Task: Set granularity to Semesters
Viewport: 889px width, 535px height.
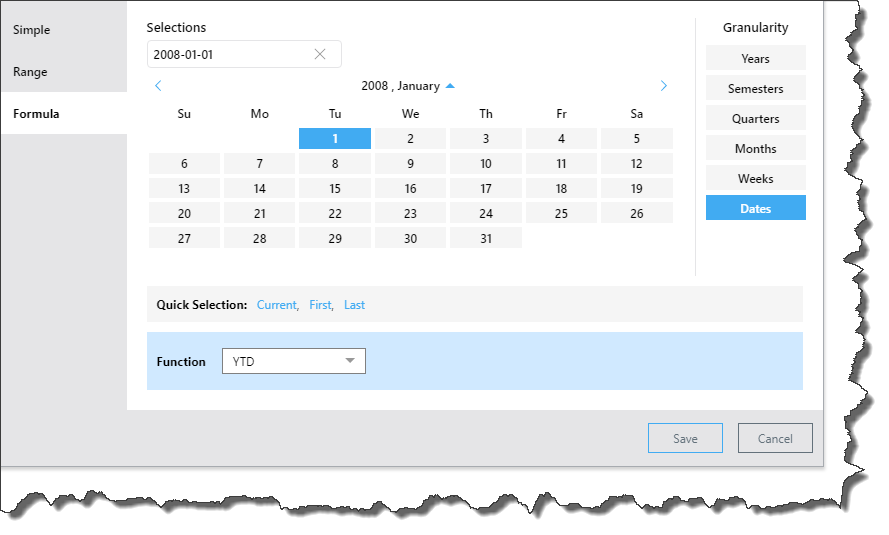Action: coord(755,88)
